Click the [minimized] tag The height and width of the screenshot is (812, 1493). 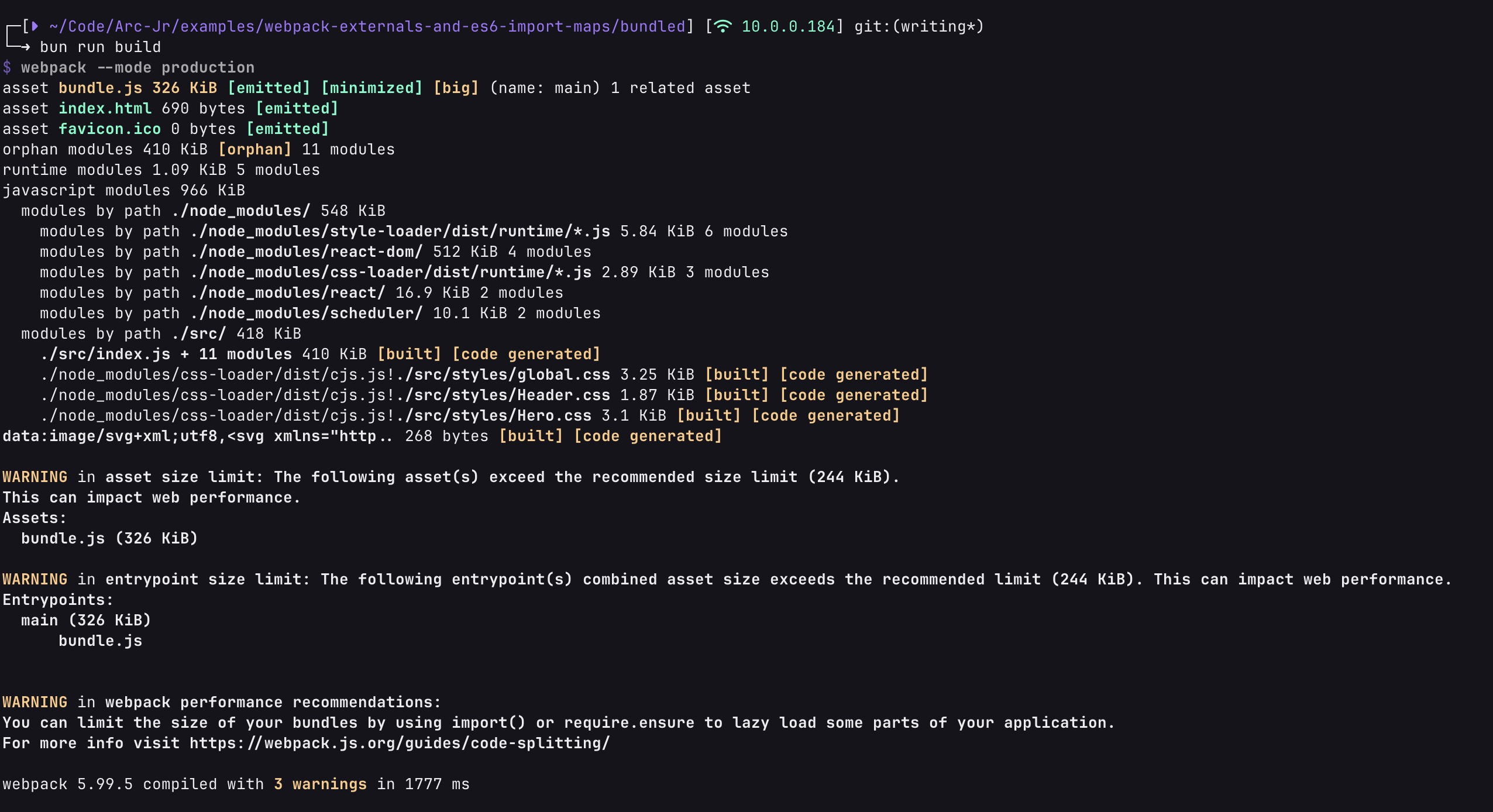tap(371, 88)
